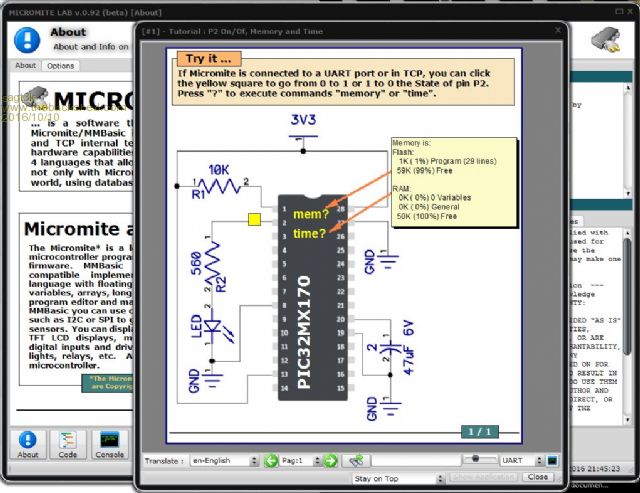Adjust the slider next to UART dropdown
This screenshot has height=493, width=640.
[478, 460]
